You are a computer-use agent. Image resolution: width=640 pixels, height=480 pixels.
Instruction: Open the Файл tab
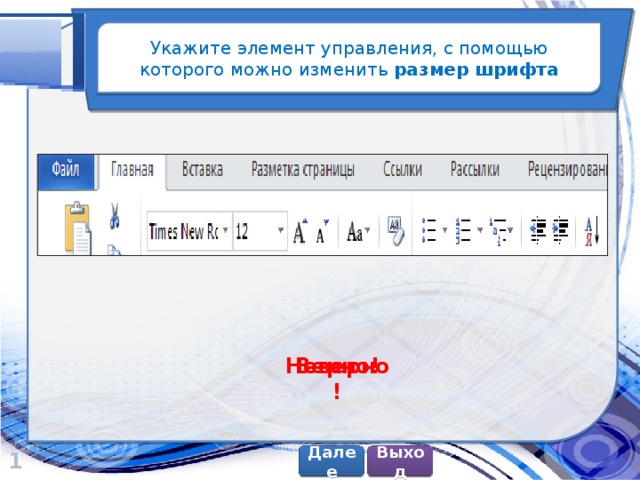(66, 171)
